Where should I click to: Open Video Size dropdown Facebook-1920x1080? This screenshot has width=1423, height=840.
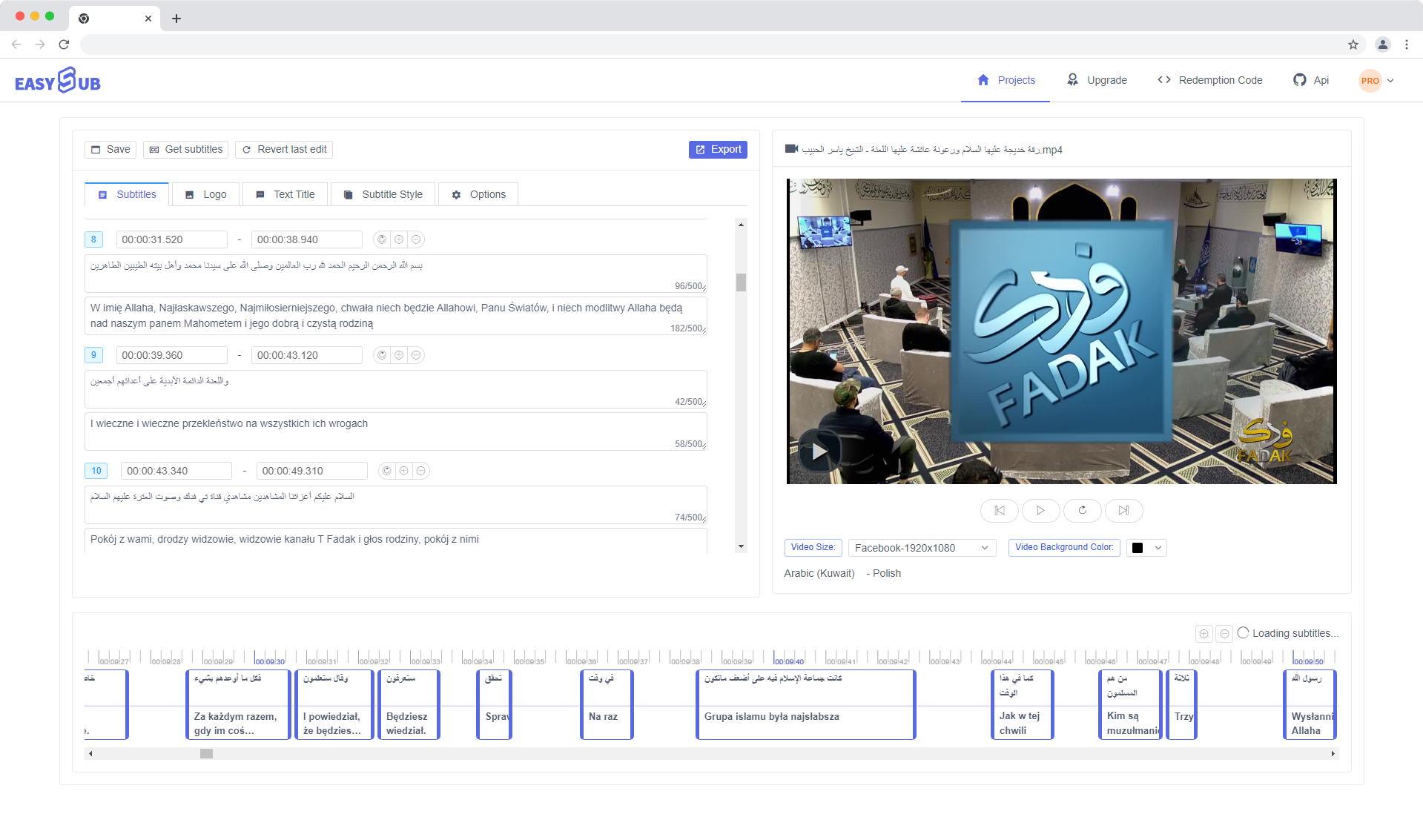pyautogui.click(x=920, y=548)
